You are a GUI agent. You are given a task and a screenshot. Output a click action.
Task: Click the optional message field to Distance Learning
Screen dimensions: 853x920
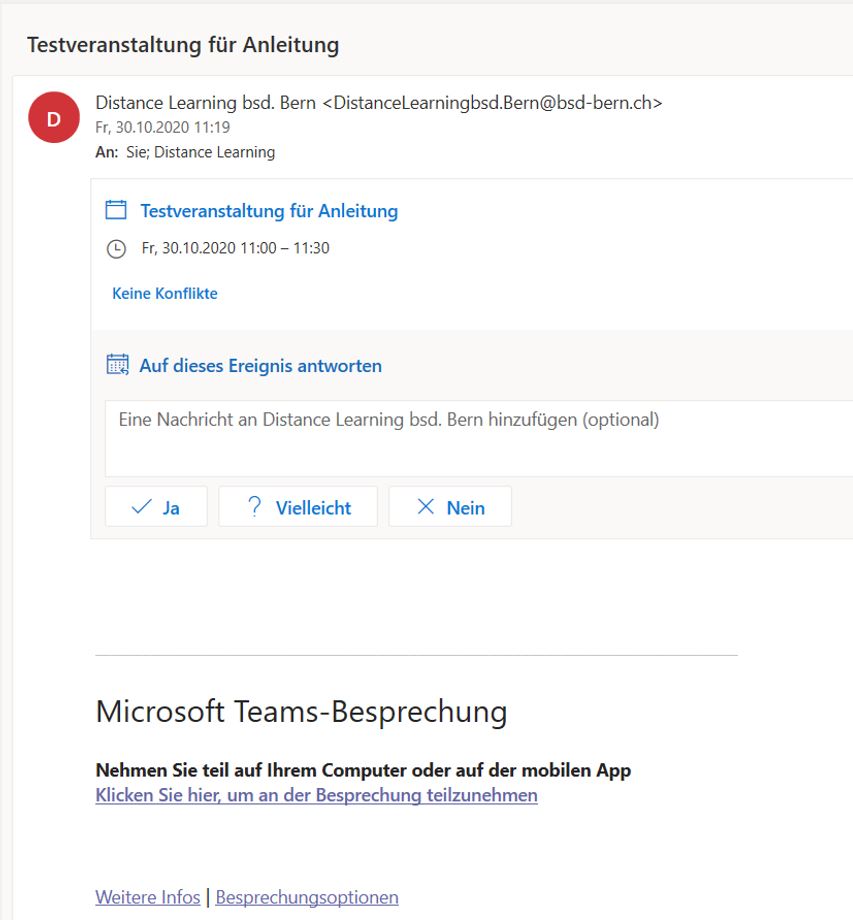479,438
